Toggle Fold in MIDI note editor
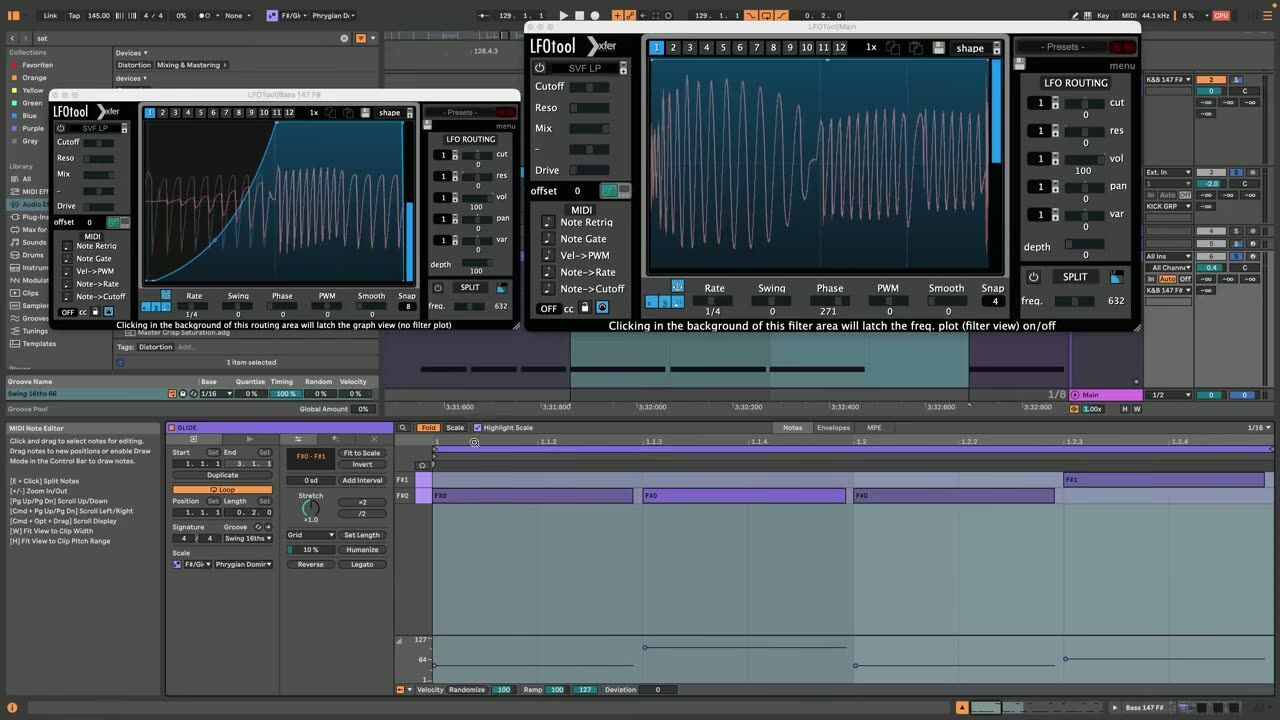This screenshot has height=720, width=1280. coord(428,428)
